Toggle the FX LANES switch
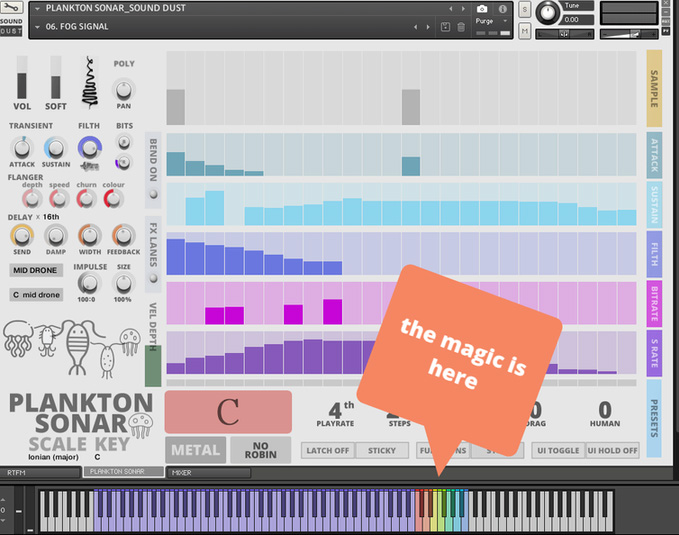Viewport: 679px width, 535px height. (153, 278)
